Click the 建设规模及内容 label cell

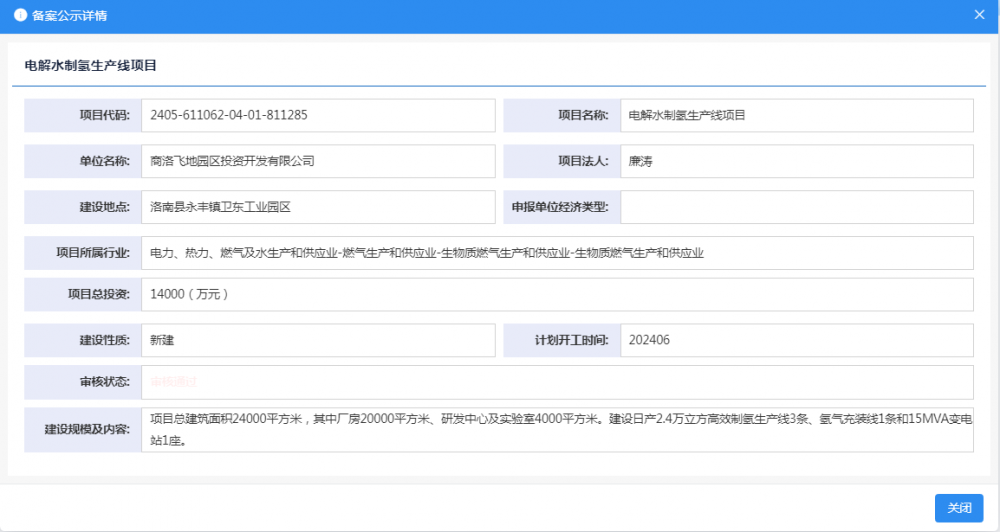(83, 429)
